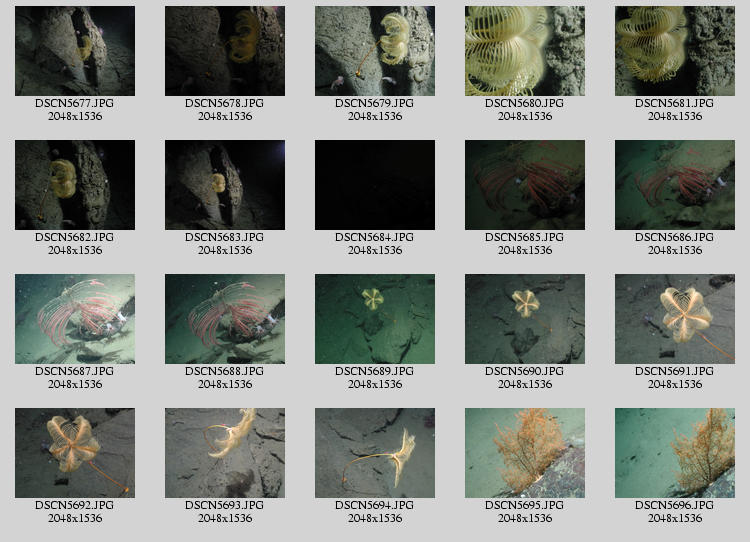Open image DSCN5688.JPG
The width and height of the screenshot is (750, 542).
(225, 319)
